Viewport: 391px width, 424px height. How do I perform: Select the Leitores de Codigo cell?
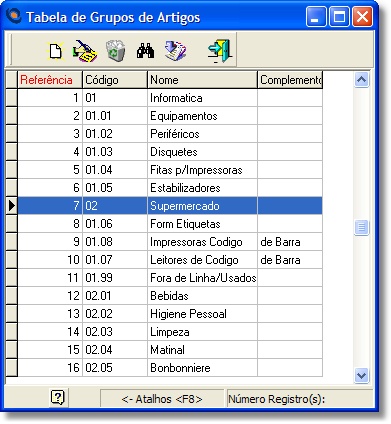coord(202,260)
